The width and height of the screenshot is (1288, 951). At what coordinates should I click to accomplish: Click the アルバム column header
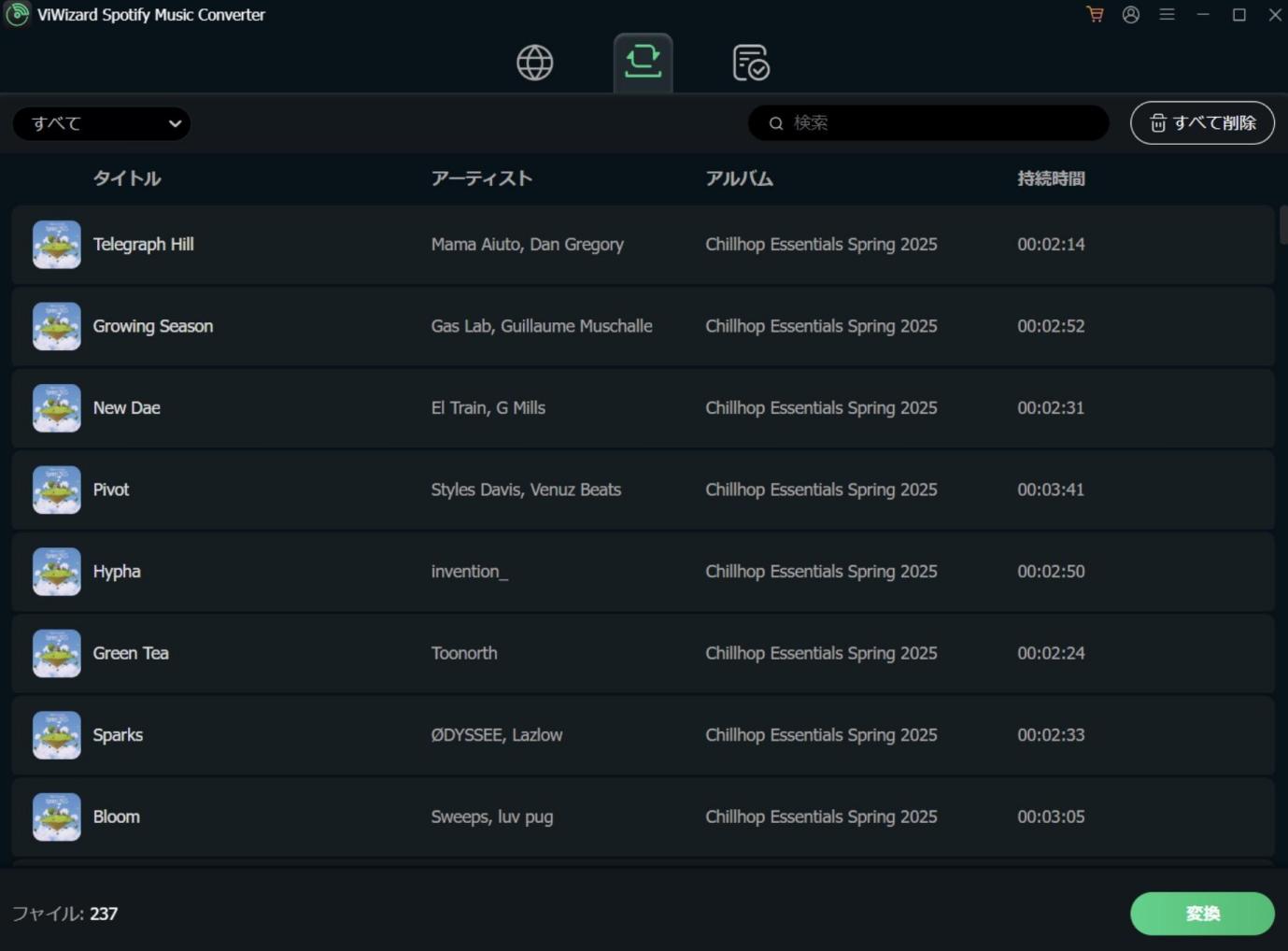(x=739, y=178)
